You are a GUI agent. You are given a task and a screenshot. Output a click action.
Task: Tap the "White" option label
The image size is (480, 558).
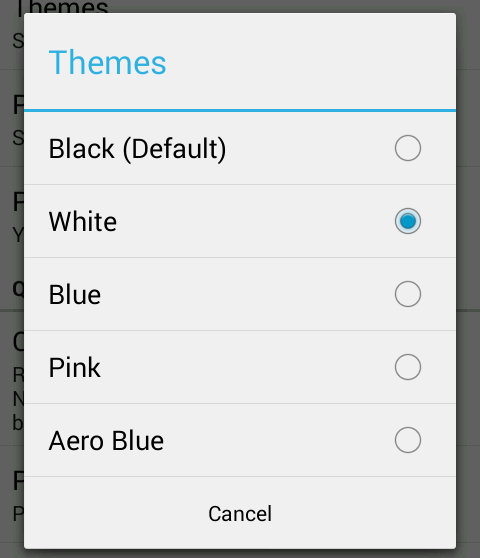(x=83, y=221)
